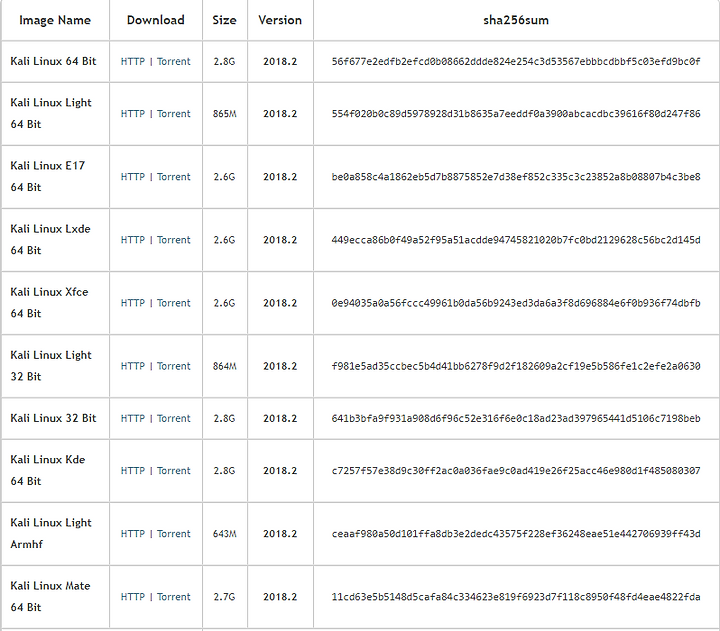Click the sha256sum starting with c7257f57
Image resolution: width=720 pixels, height=631 pixels.
pyautogui.click(x=516, y=471)
